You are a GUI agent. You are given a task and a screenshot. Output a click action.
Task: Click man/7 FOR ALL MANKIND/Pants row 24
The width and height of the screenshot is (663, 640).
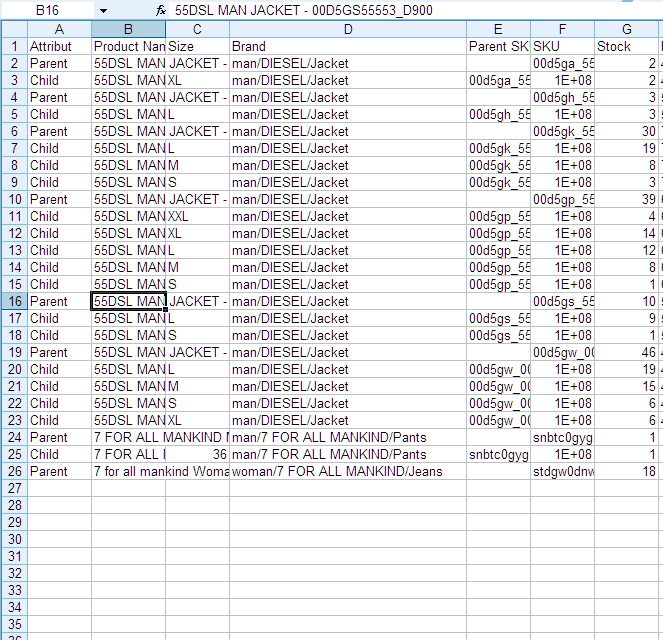coord(348,438)
